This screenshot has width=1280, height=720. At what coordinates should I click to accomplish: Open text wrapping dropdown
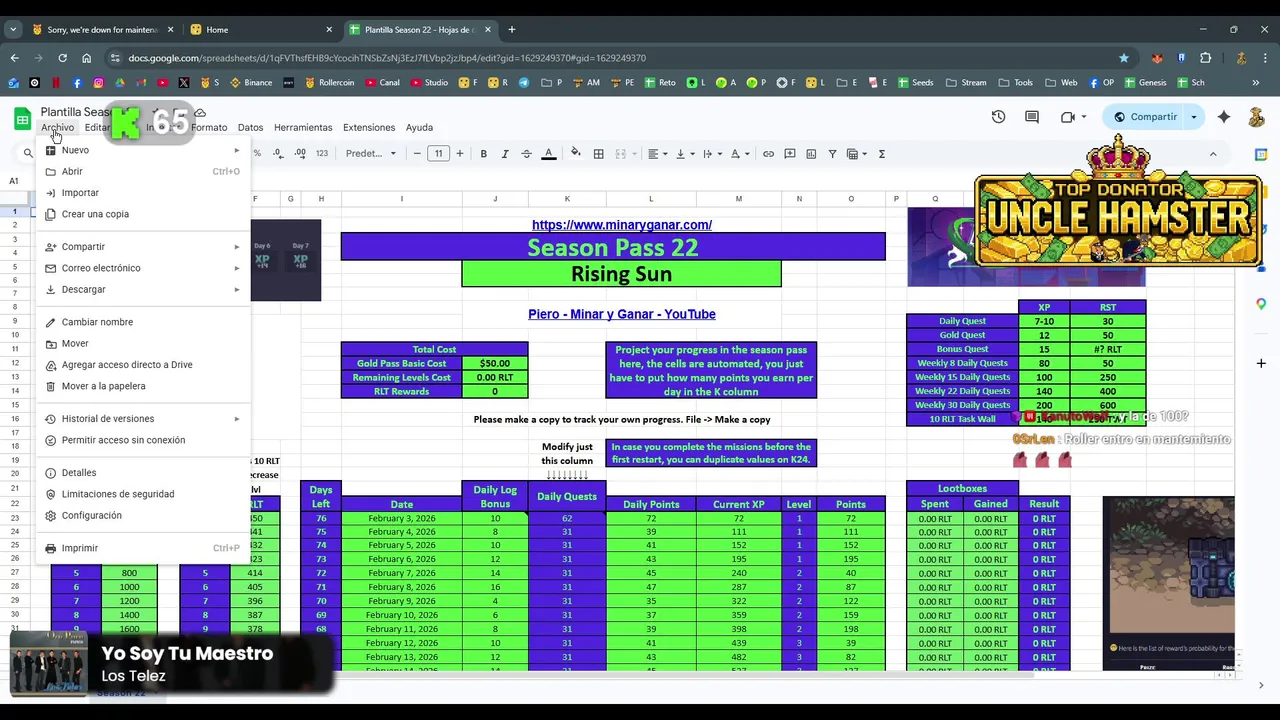pyautogui.click(x=712, y=154)
